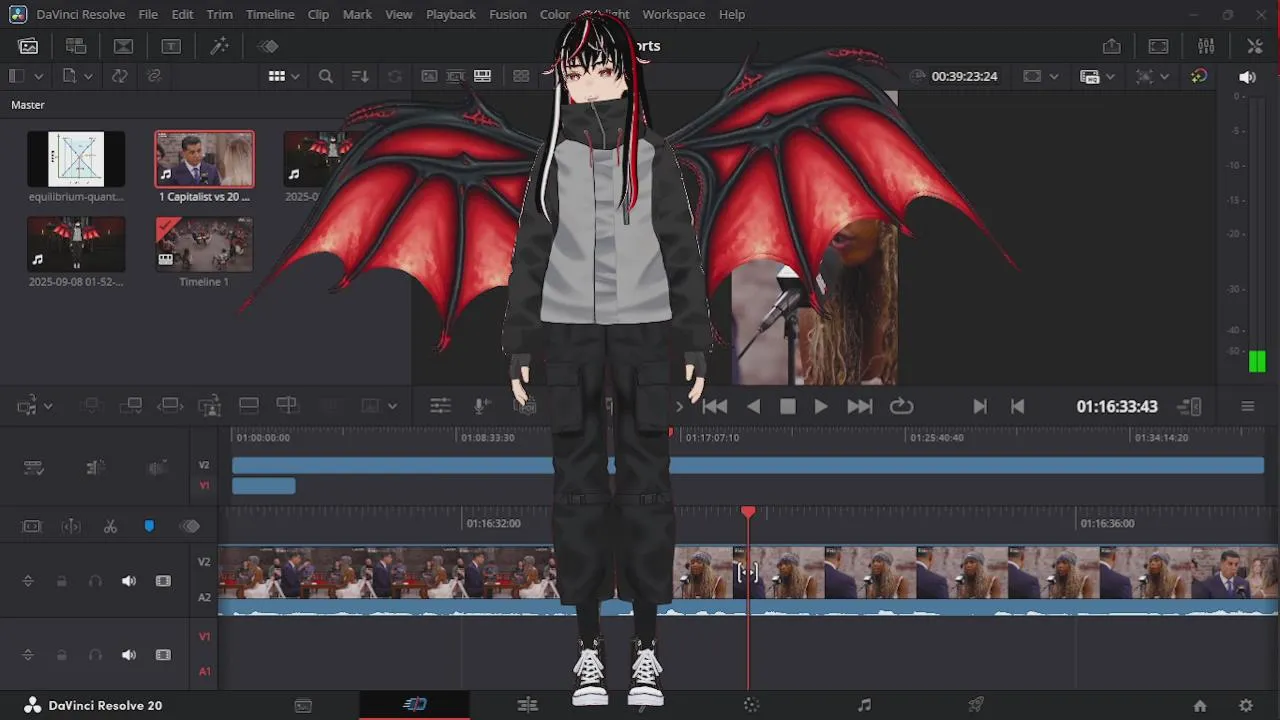The image size is (1280, 720).
Task: Mute the V2/A2 track speaker
Action: coord(129,581)
